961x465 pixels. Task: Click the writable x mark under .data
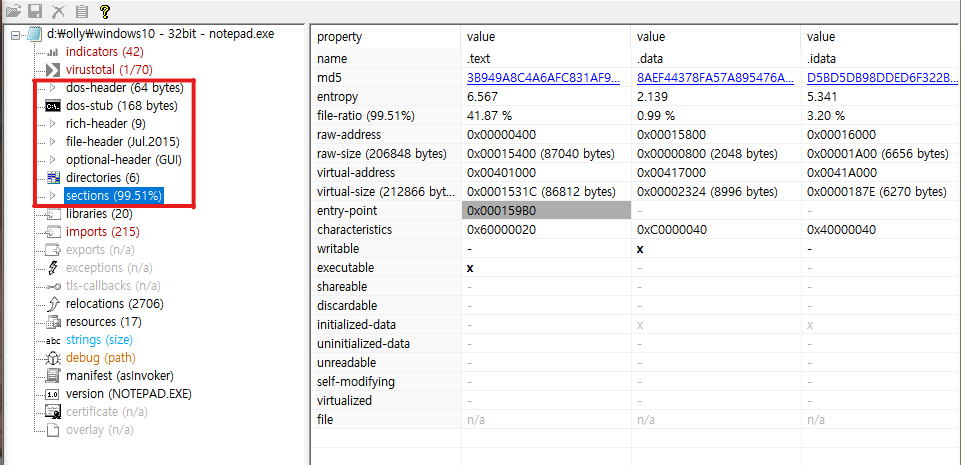click(x=640, y=249)
